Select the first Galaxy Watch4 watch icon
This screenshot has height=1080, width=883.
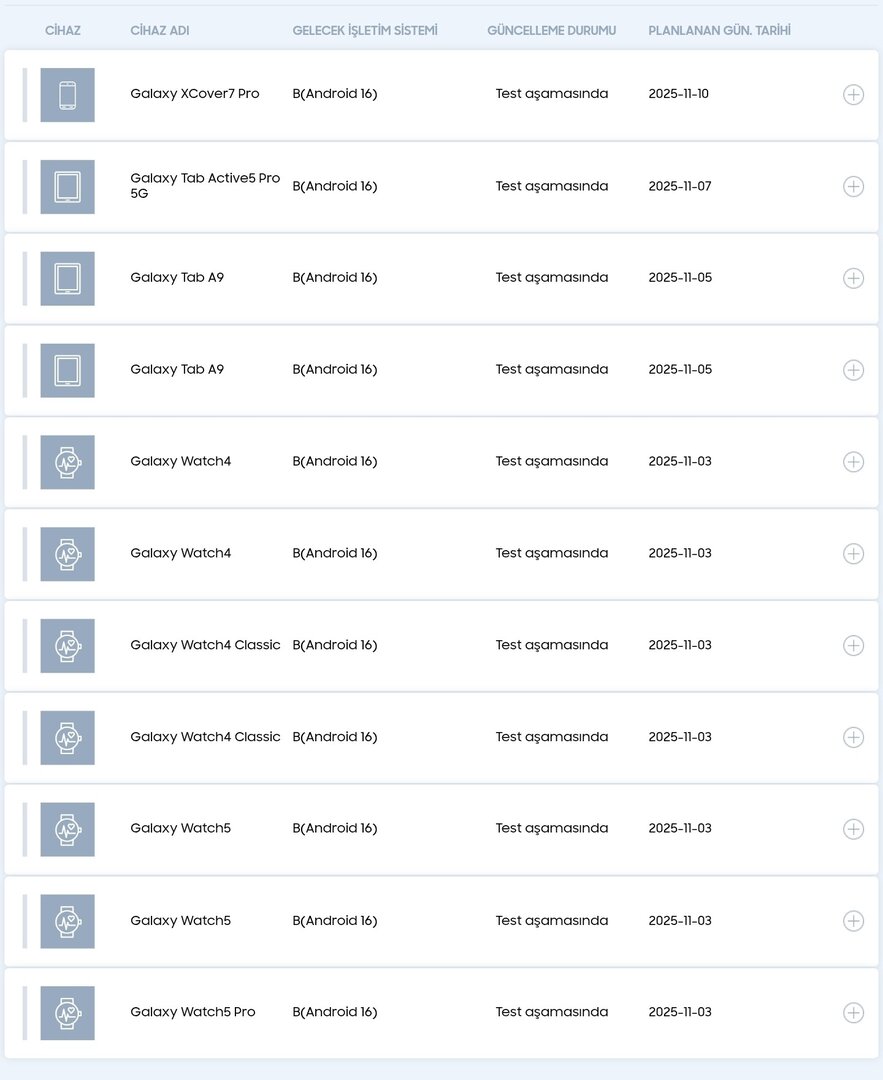[x=67, y=462]
